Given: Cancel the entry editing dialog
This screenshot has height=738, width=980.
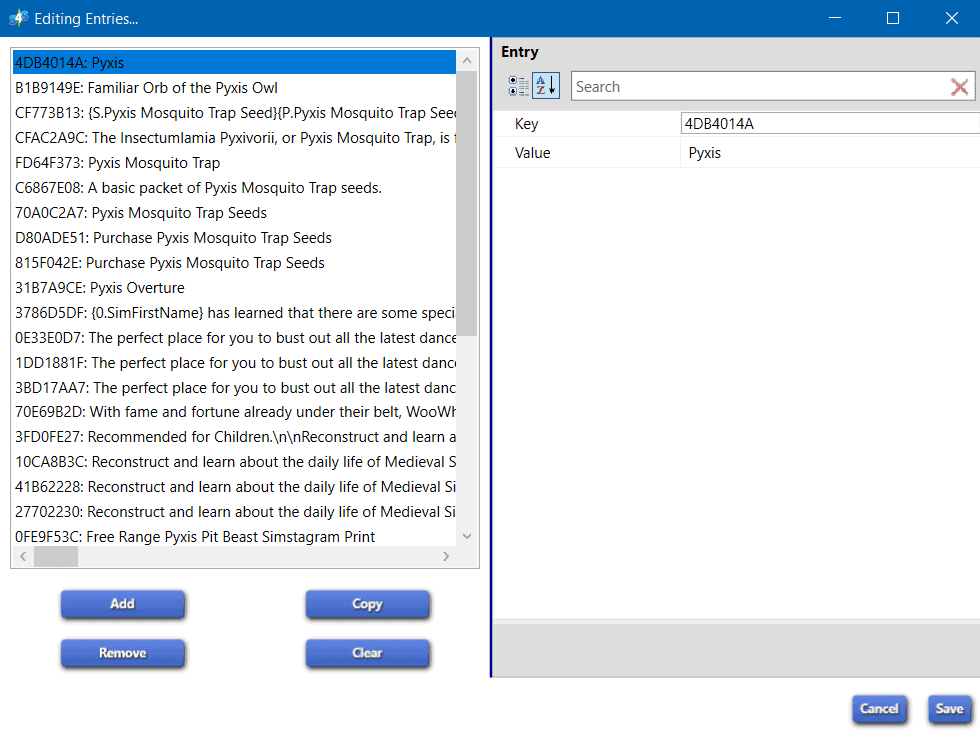Looking at the screenshot, I should 879,709.
